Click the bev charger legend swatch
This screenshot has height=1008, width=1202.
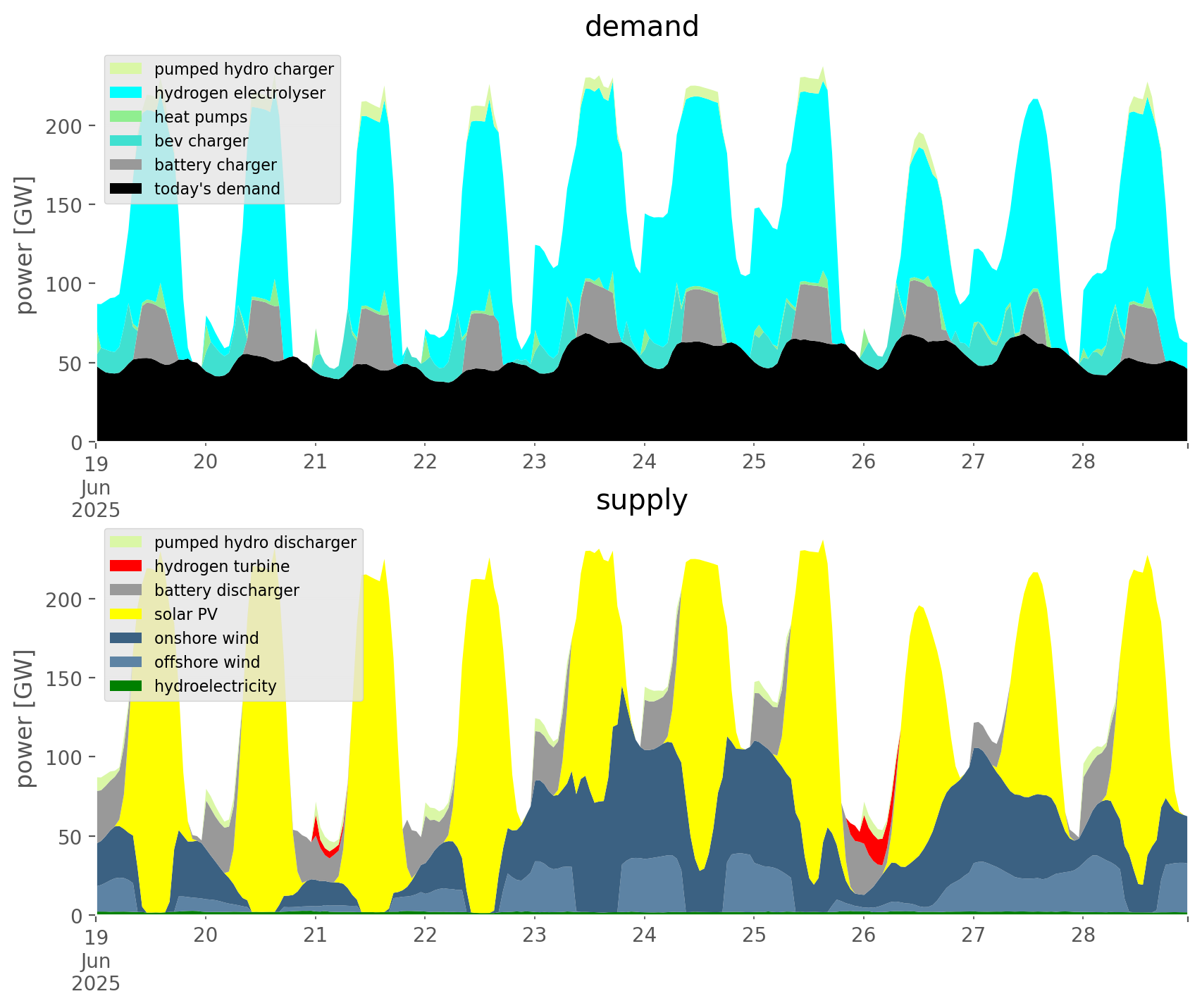point(127,141)
